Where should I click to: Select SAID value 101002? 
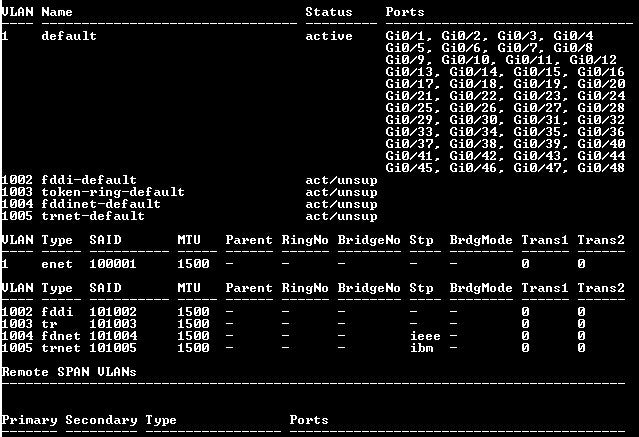click(x=113, y=312)
